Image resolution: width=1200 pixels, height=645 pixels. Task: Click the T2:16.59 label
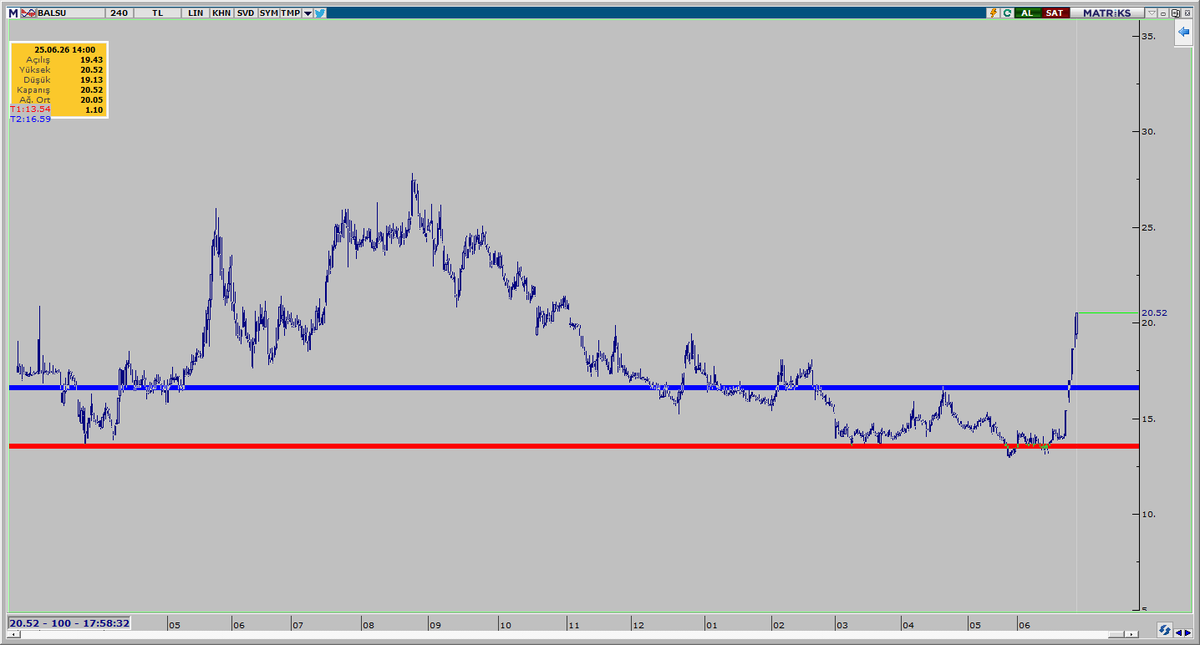30,119
